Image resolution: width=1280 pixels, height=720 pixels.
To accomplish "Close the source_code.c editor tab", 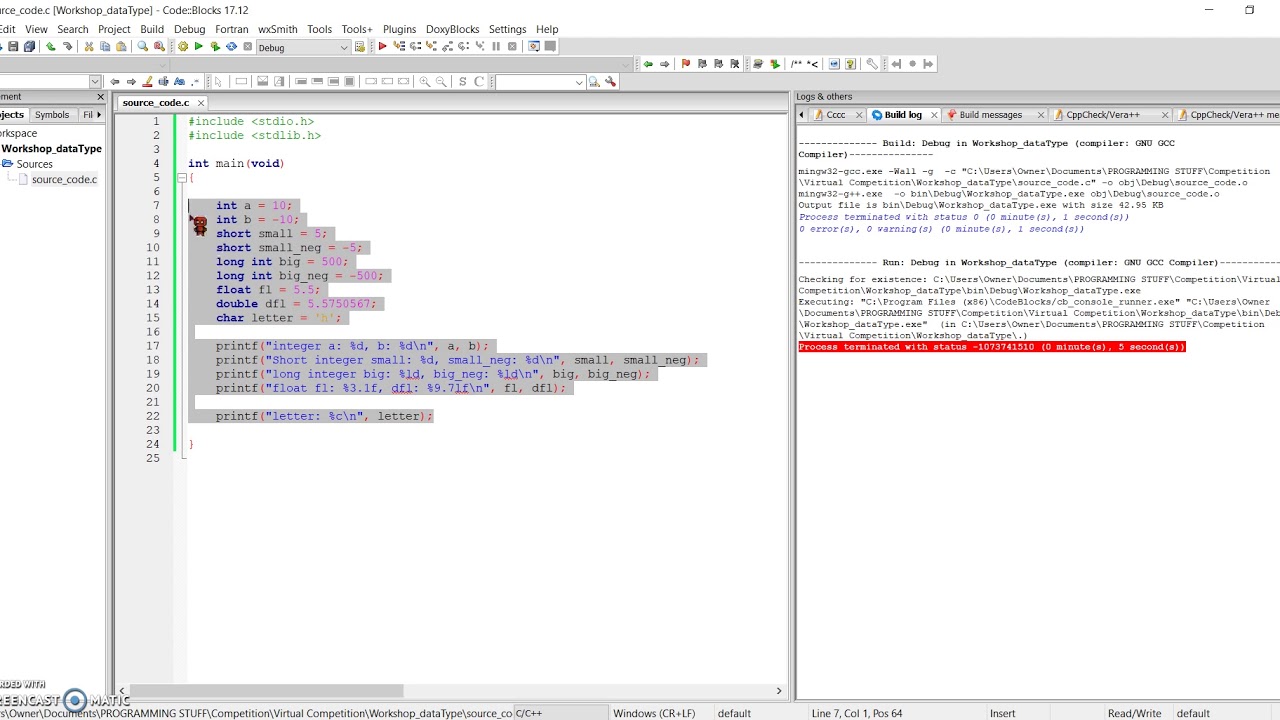I will 200,103.
